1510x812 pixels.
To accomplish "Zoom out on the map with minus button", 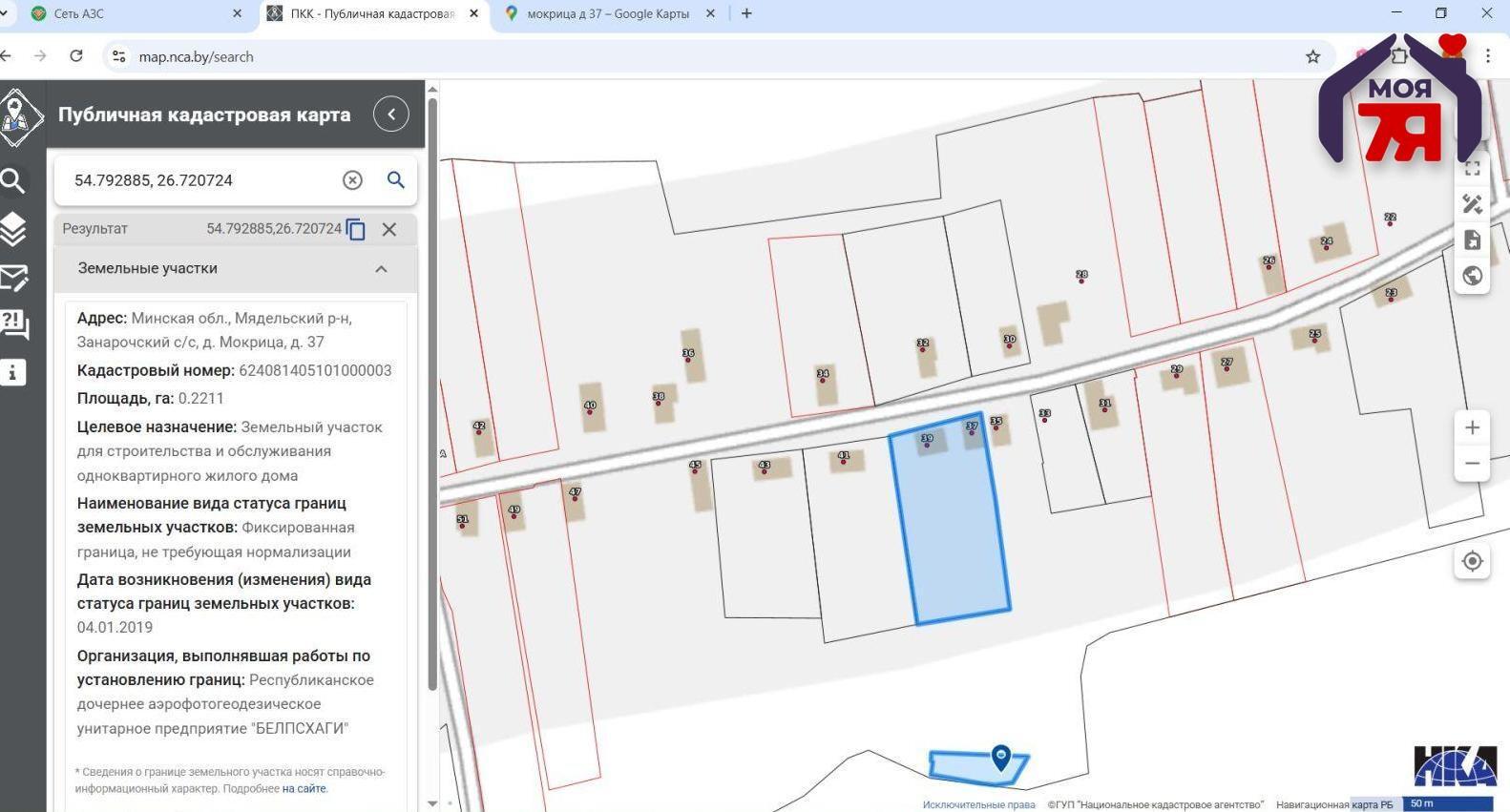I will (1472, 464).
